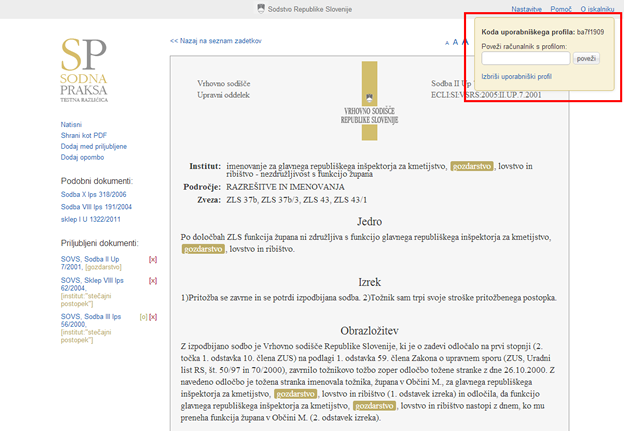Screen dimensions: 624x431
Task: Open favorite SOVS, Sodba II Up 7/2001
Action: [x=90, y=263]
